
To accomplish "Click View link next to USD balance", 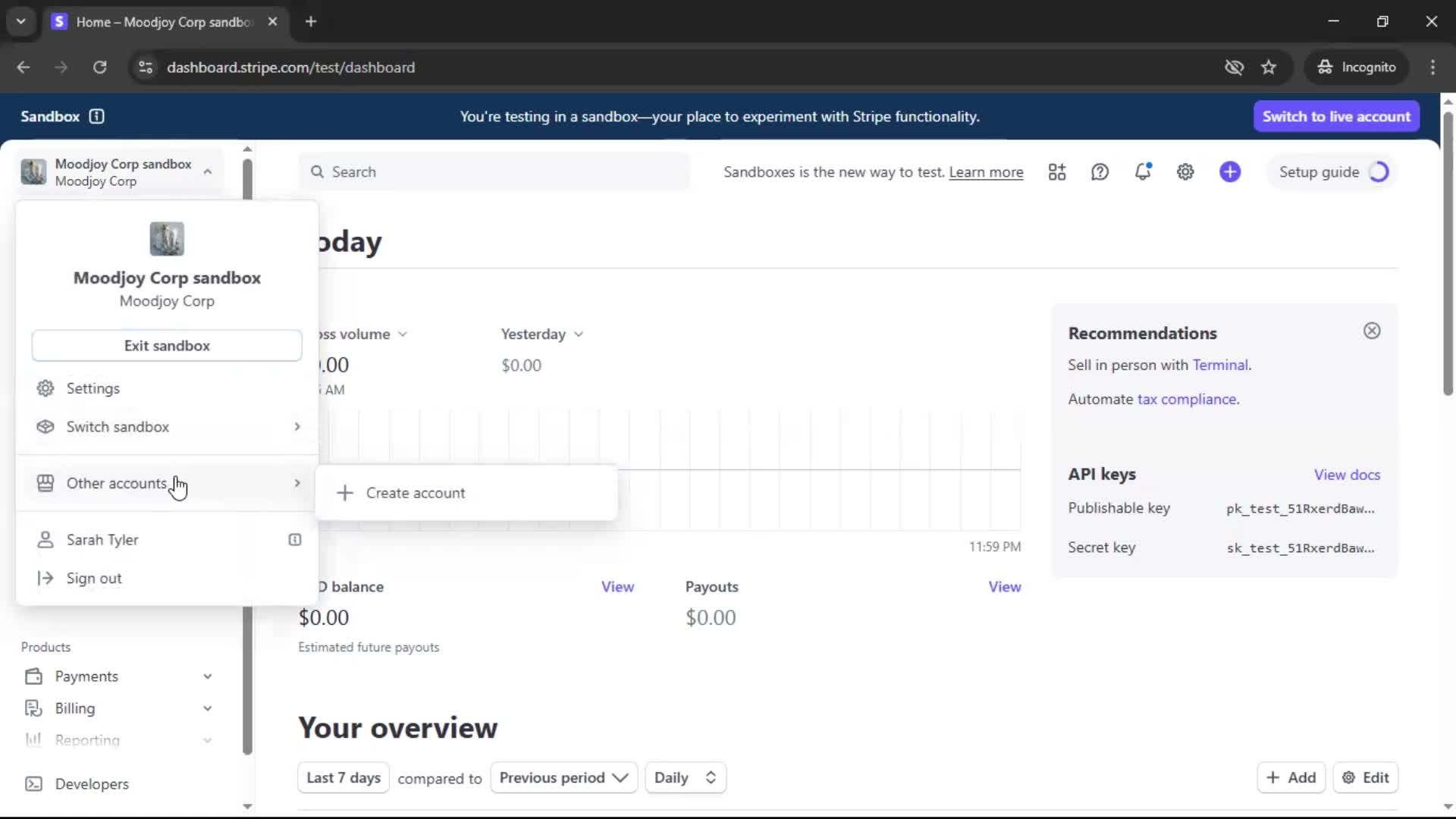I will 617,587.
